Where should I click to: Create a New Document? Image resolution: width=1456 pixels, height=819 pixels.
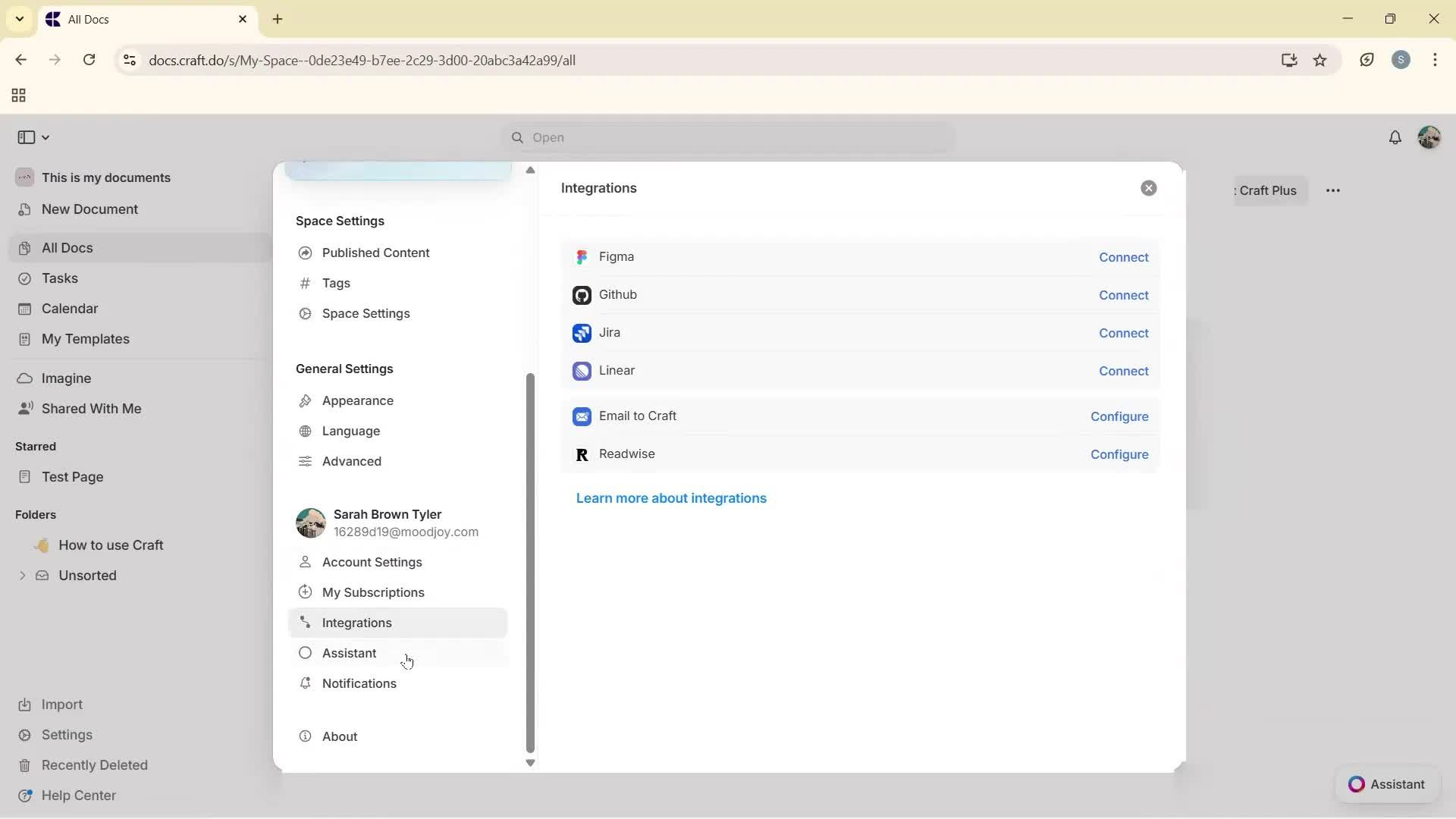(89, 209)
